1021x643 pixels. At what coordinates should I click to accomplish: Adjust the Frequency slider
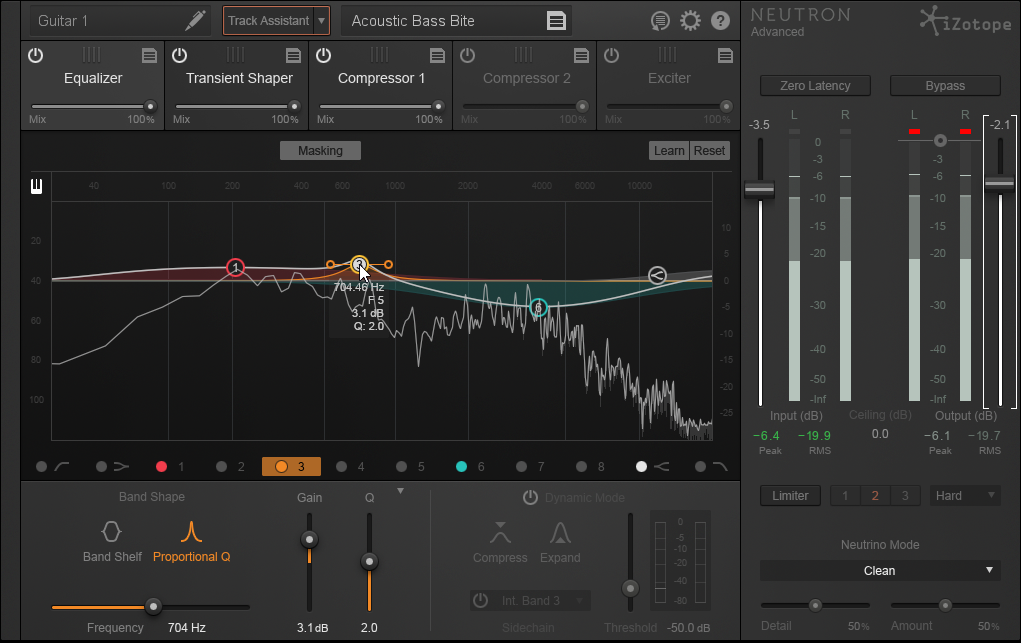[x=153, y=607]
